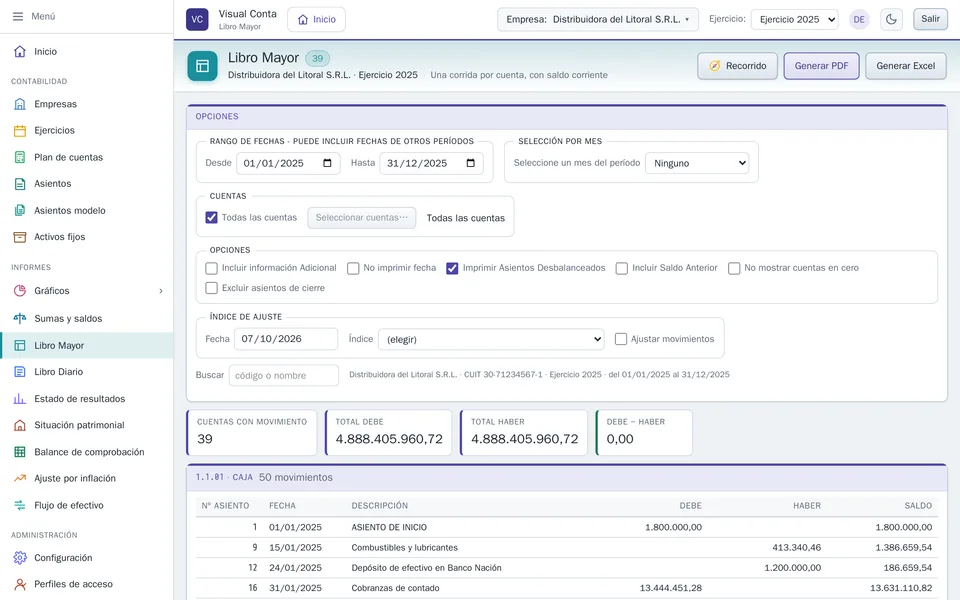Click the Empresas building icon

[x=20, y=104]
